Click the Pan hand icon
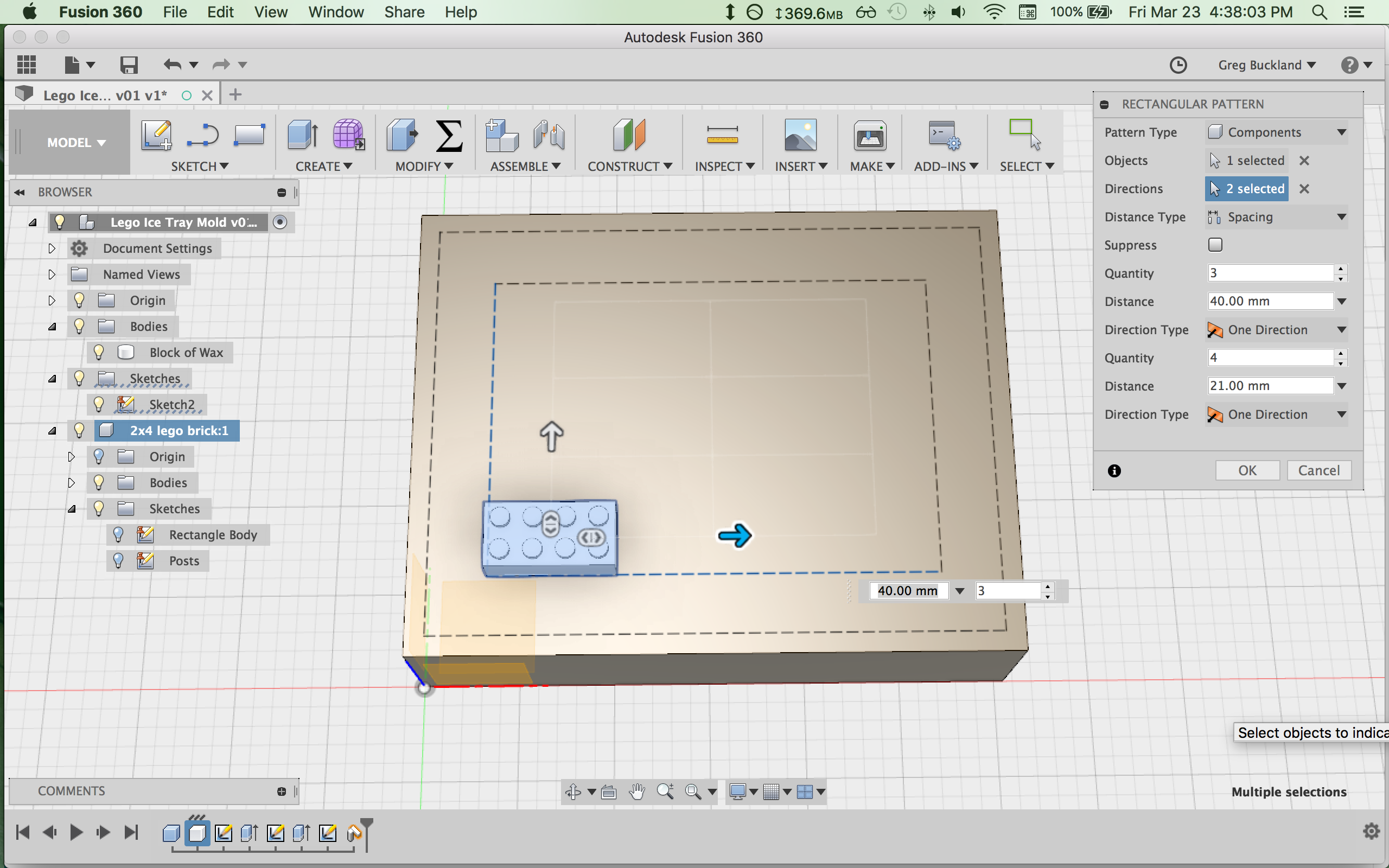The width and height of the screenshot is (1389, 868). 636,792
